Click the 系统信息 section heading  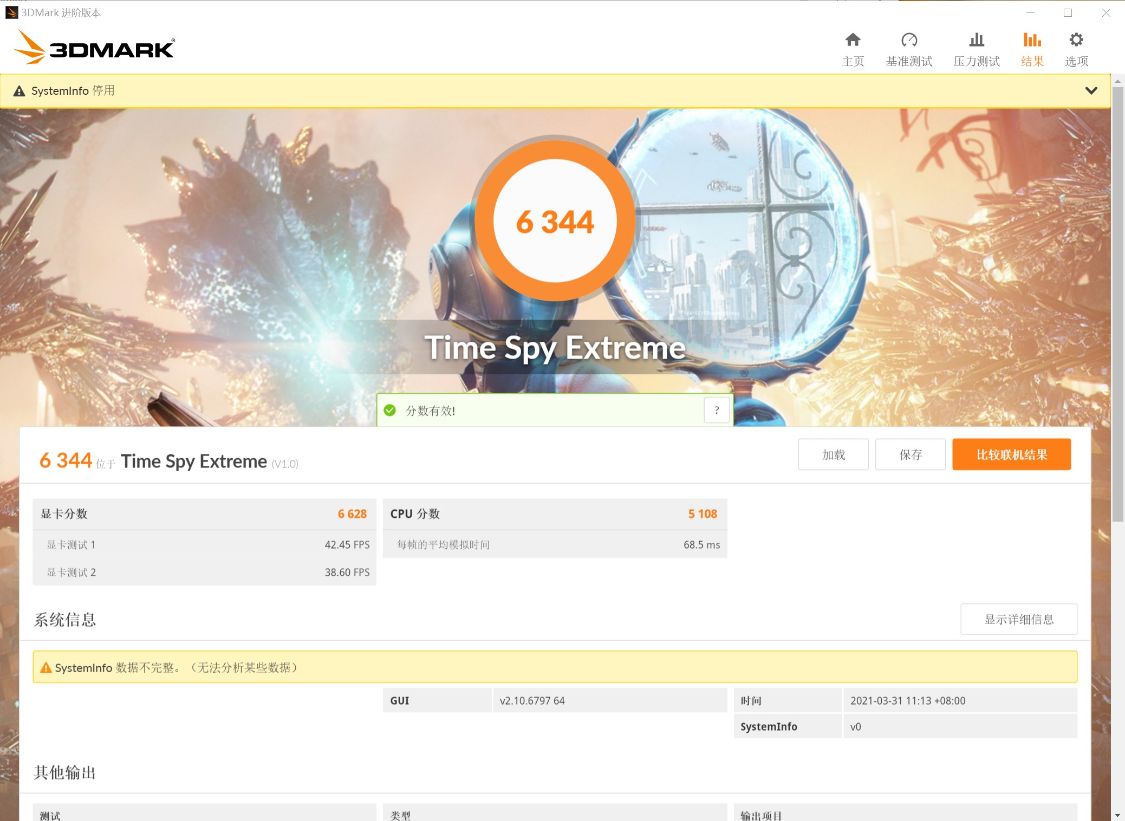click(x=65, y=619)
